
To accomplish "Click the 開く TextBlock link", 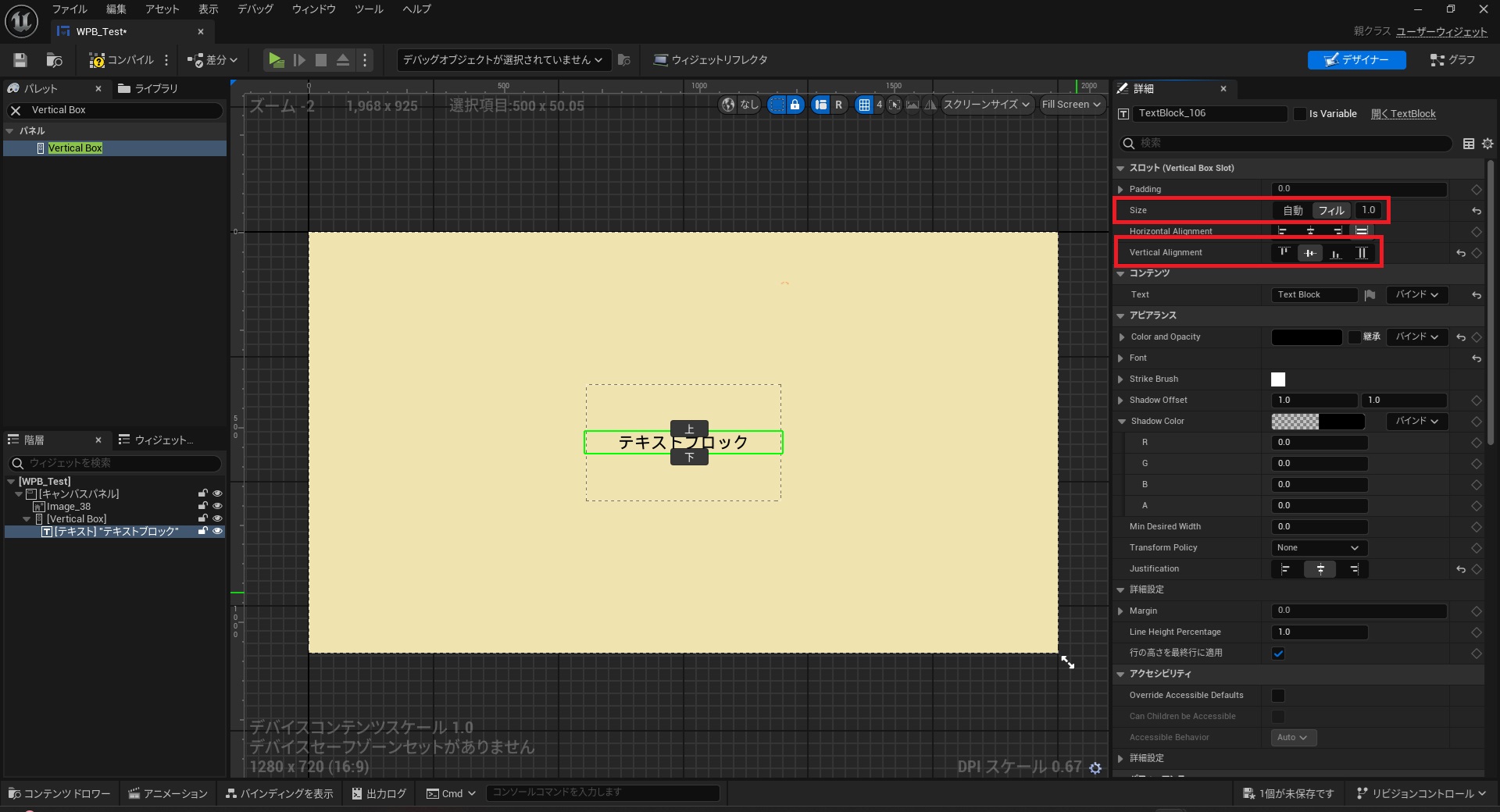I will 1404,113.
